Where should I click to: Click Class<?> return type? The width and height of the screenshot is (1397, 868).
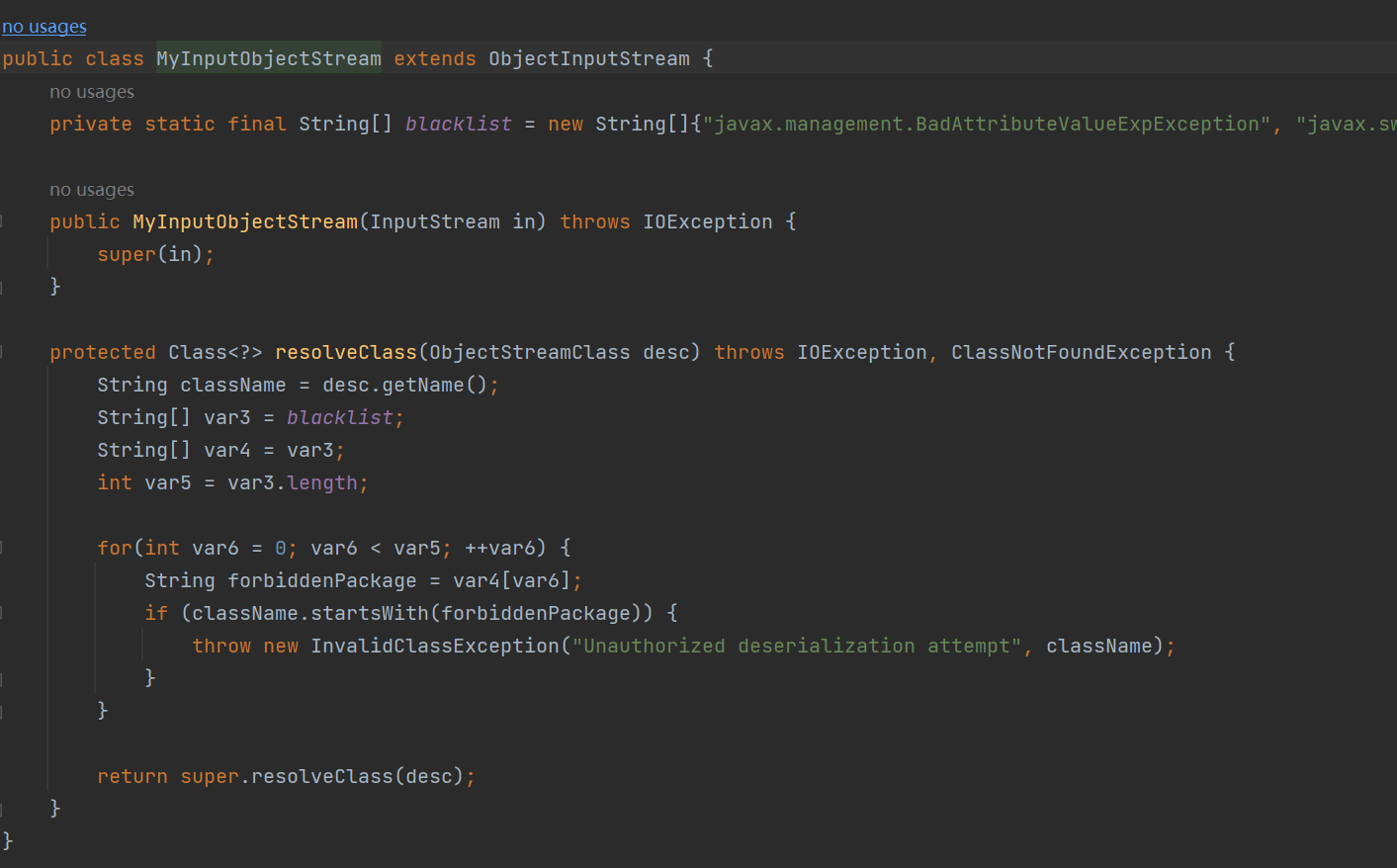[216, 352]
